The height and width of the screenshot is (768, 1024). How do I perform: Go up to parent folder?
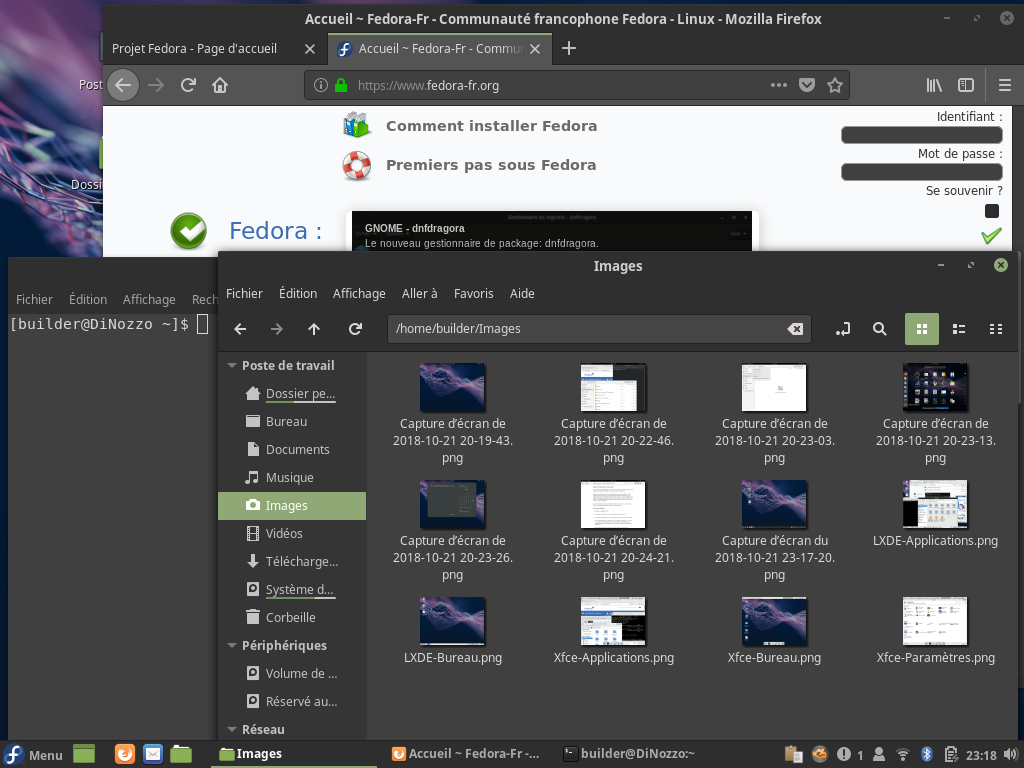(x=314, y=329)
